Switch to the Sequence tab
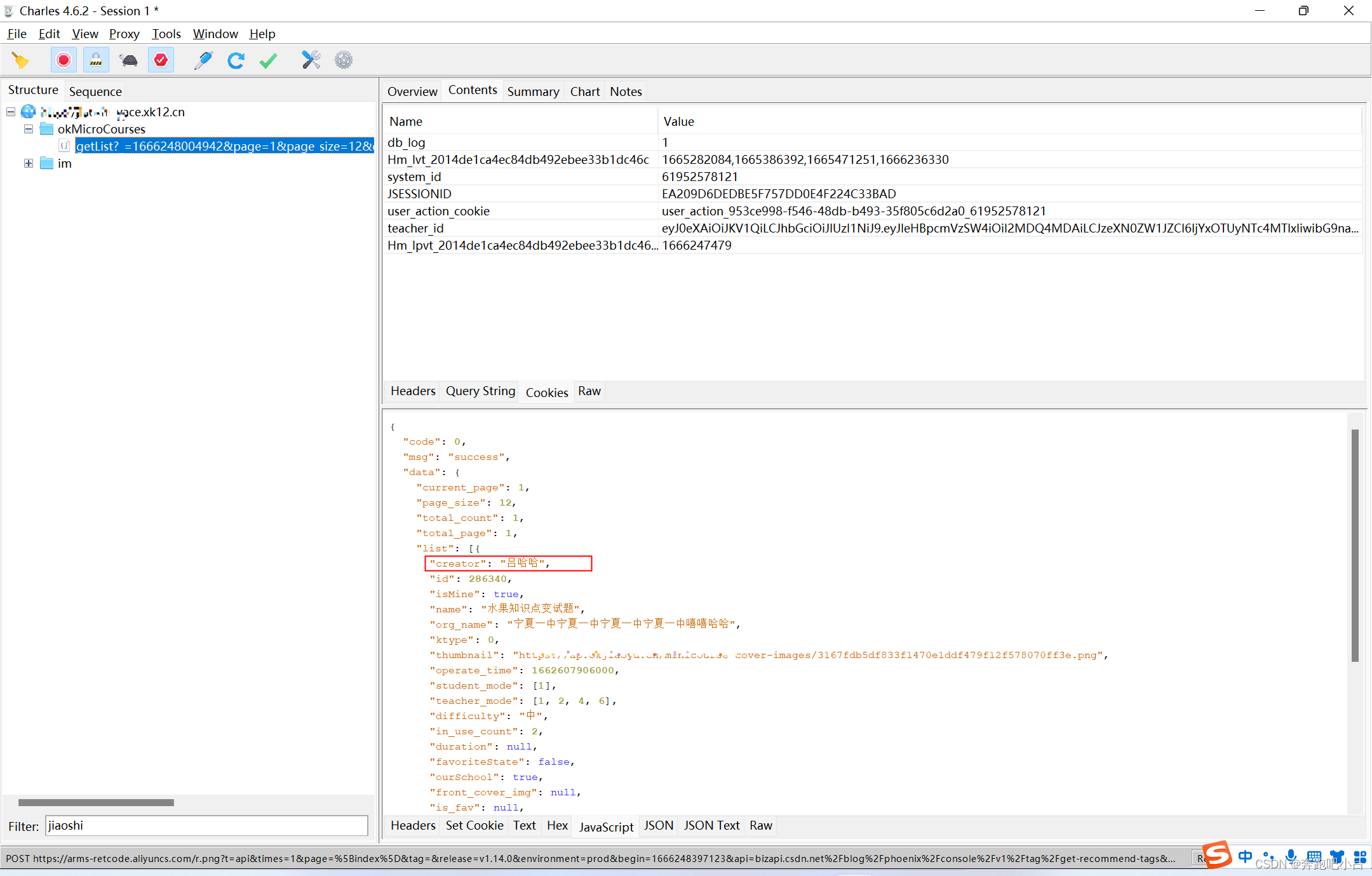The image size is (1372, 876). pyautogui.click(x=95, y=91)
